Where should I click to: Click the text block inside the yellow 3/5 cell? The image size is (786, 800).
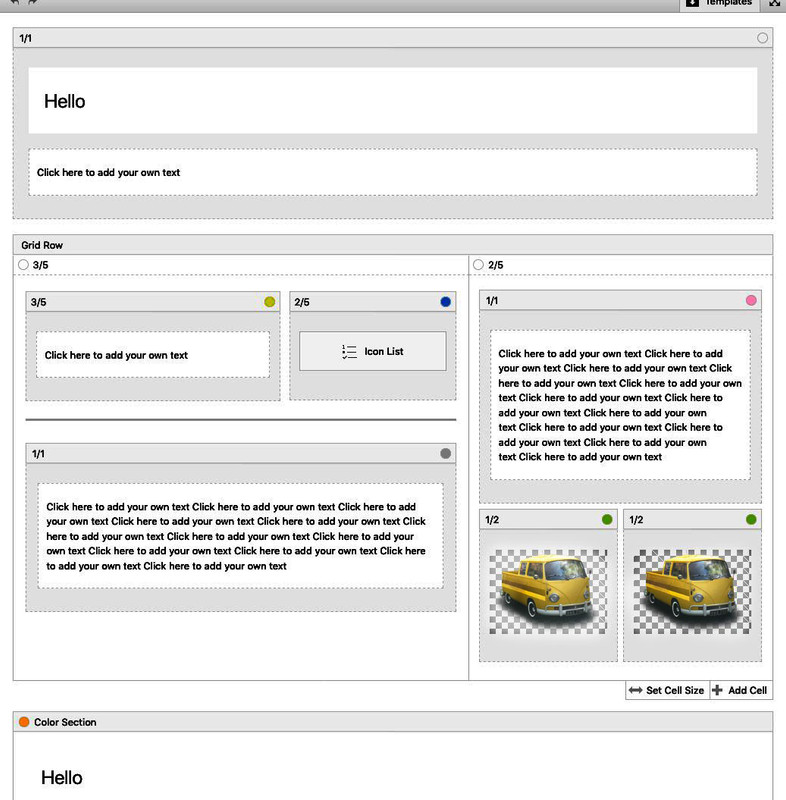pyautogui.click(x=153, y=355)
